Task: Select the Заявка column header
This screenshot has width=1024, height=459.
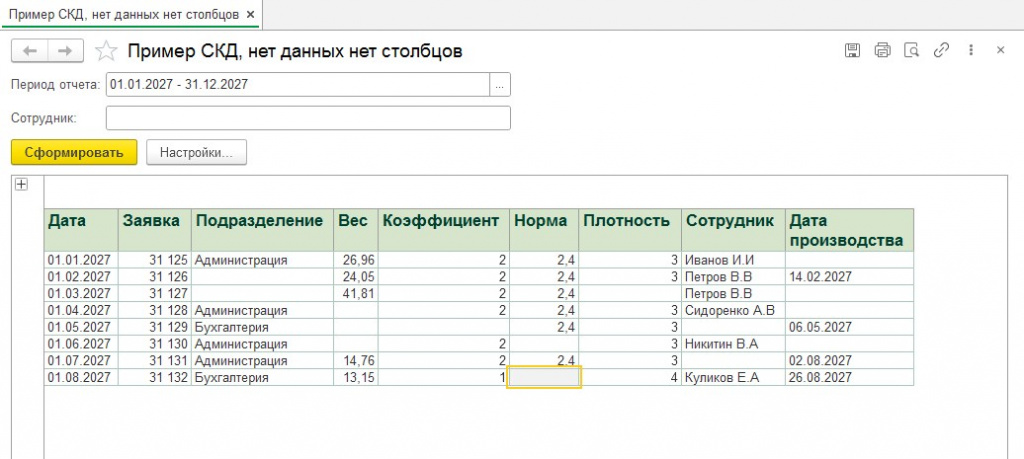Action: [x=155, y=230]
